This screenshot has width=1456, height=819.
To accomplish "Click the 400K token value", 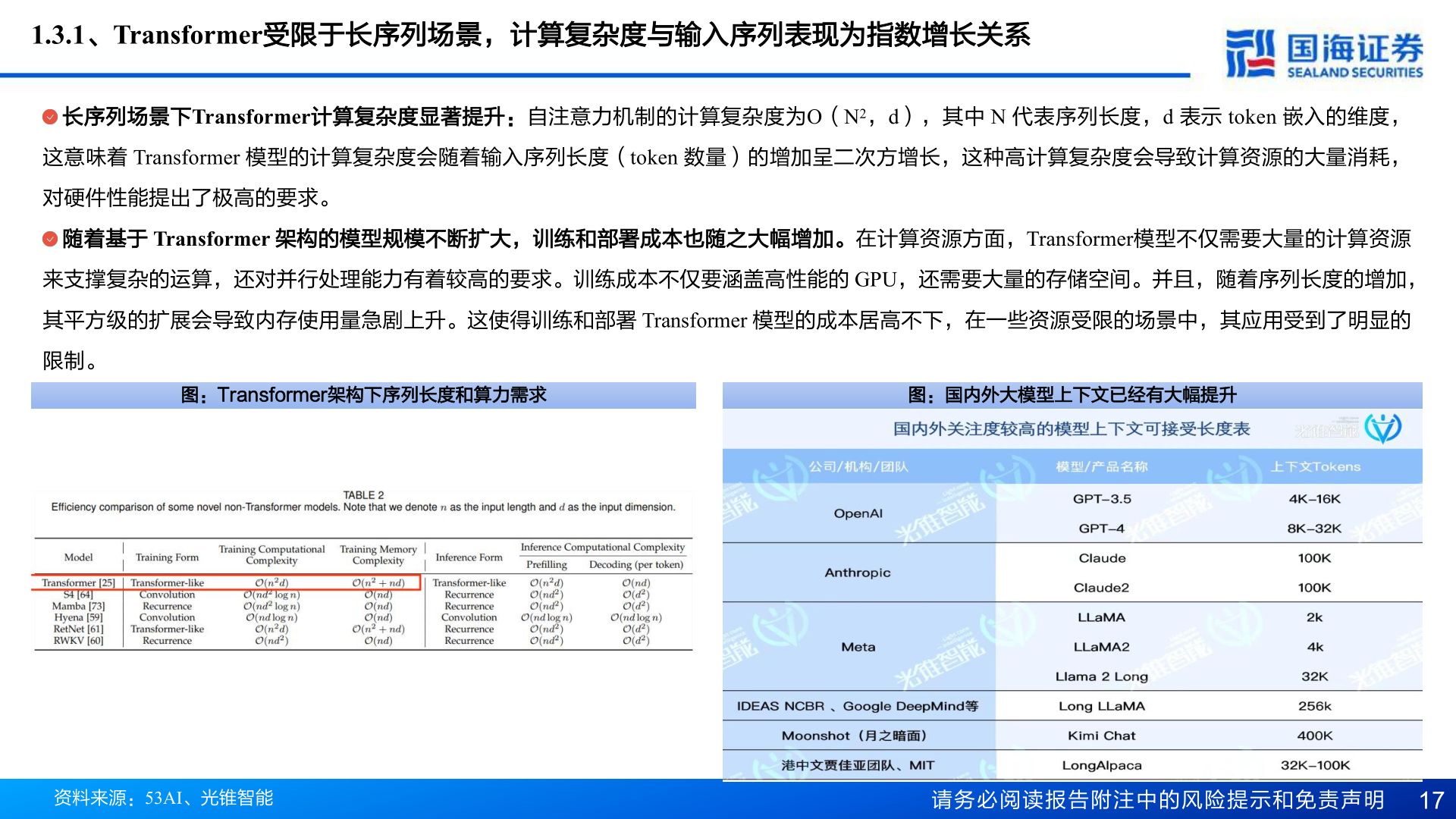I will [1315, 736].
